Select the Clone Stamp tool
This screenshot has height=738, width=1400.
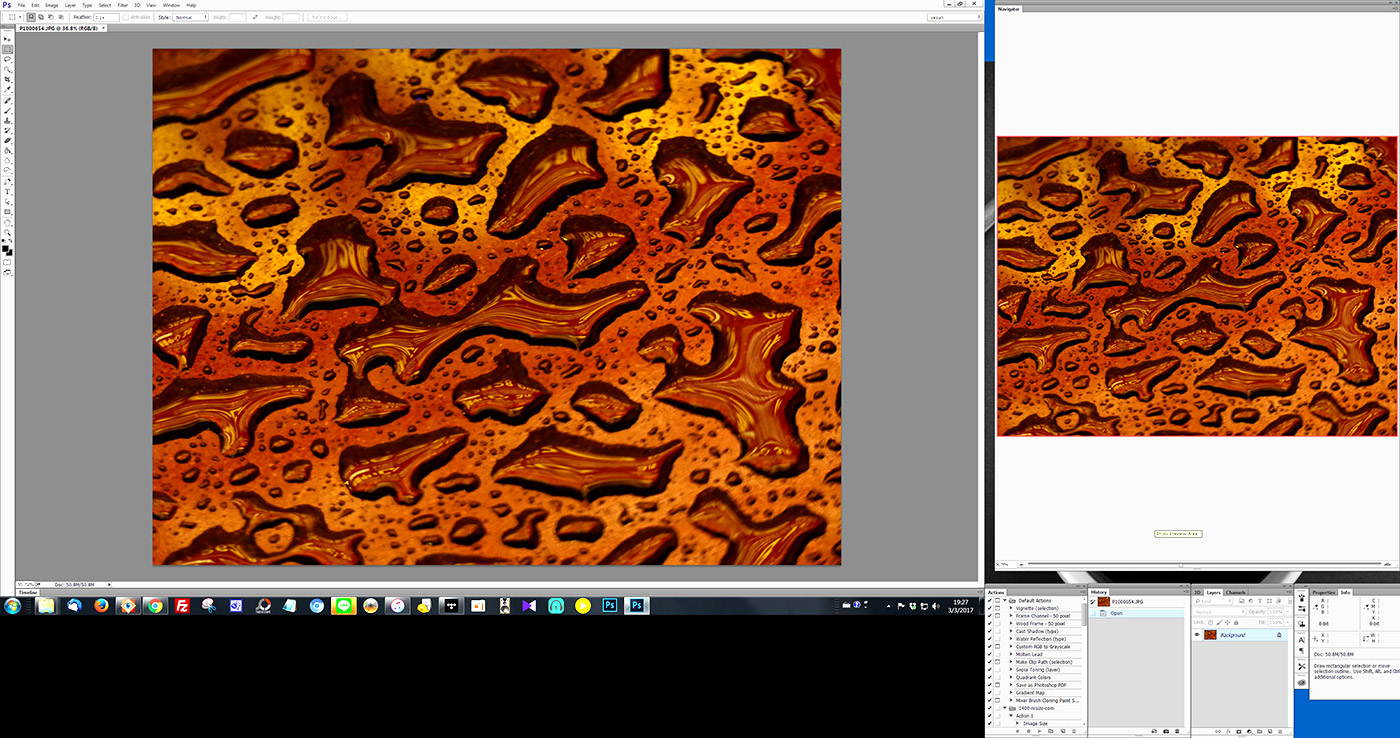7,120
